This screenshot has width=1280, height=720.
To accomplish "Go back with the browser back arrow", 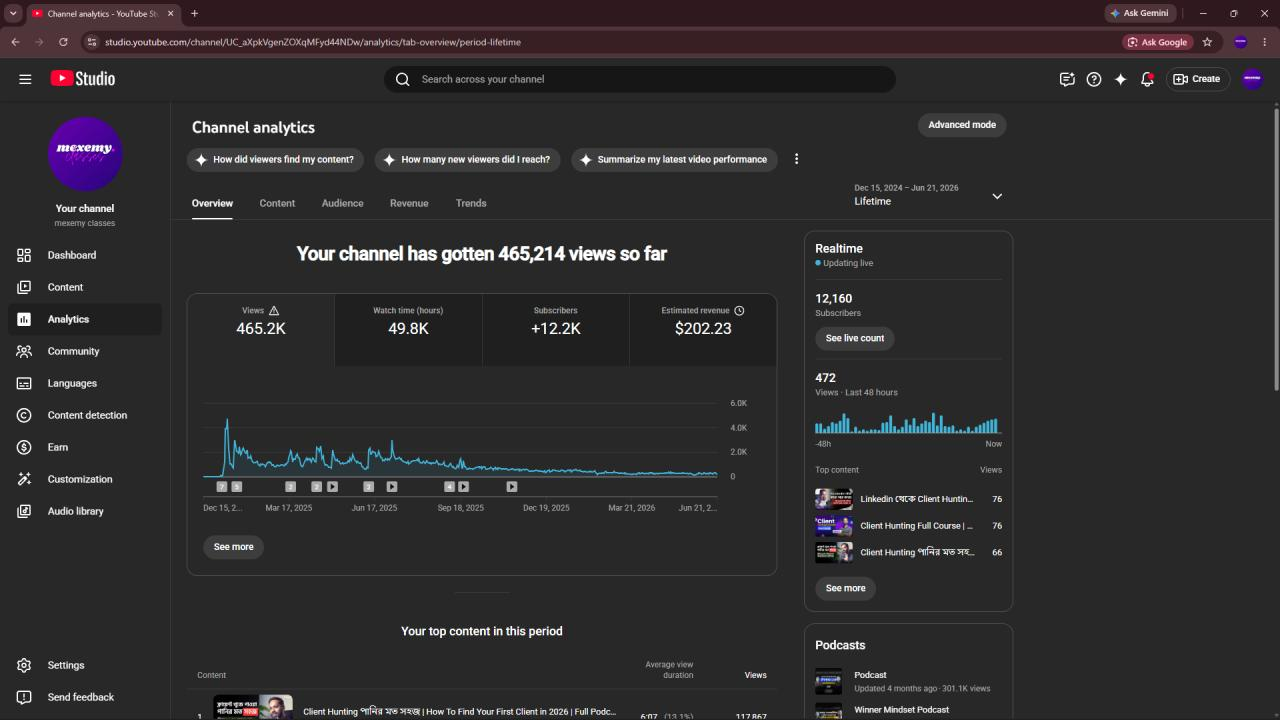I will click(x=15, y=42).
